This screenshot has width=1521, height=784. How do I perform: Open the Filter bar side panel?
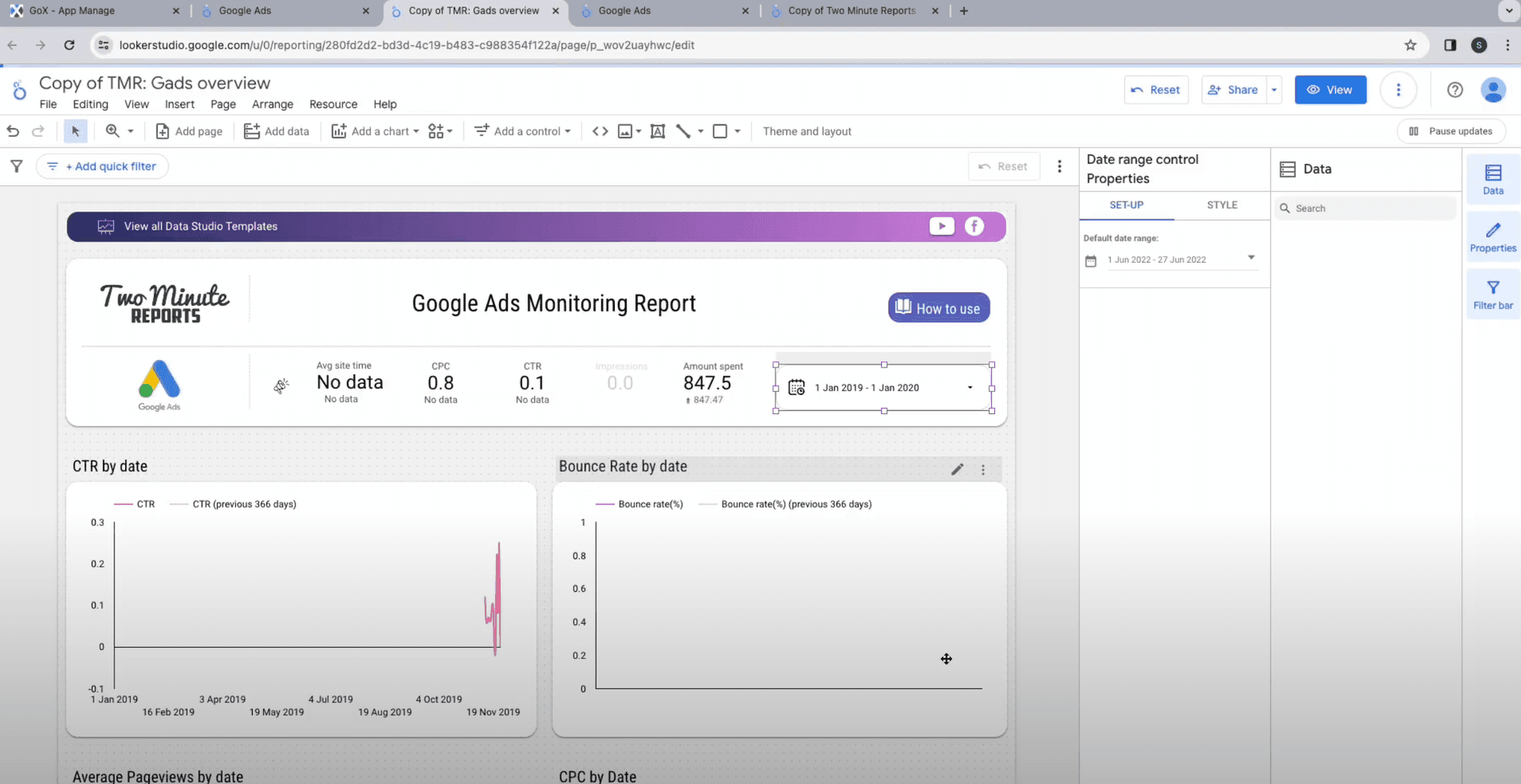point(1492,295)
